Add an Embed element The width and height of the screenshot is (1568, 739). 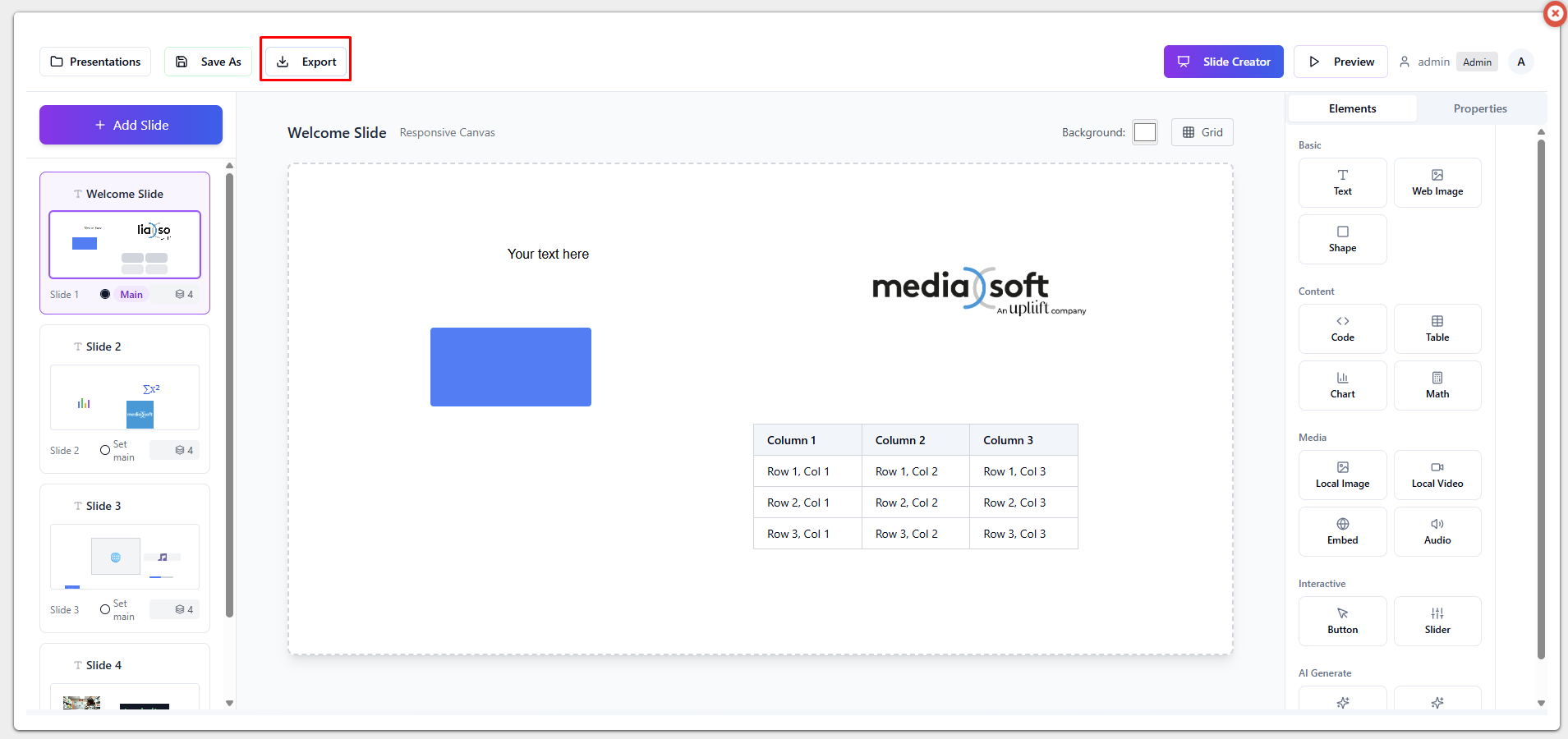click(1342, 531)
